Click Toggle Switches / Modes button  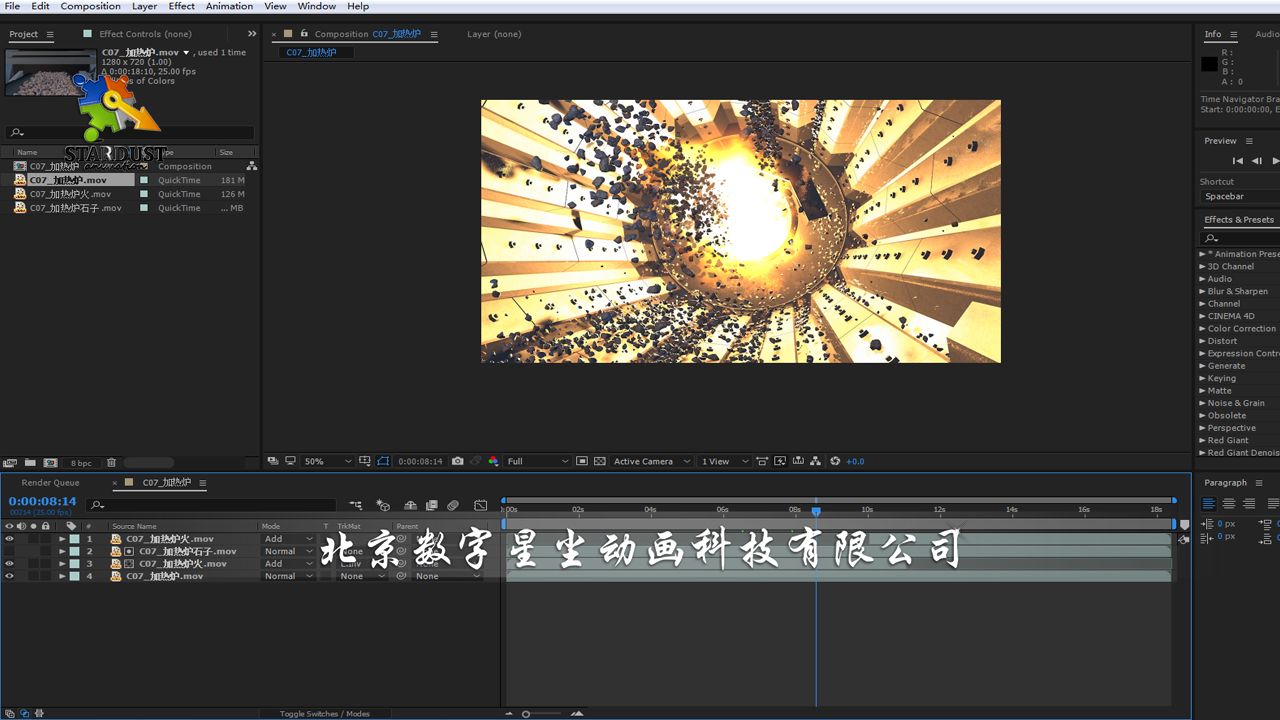[324, 714]
